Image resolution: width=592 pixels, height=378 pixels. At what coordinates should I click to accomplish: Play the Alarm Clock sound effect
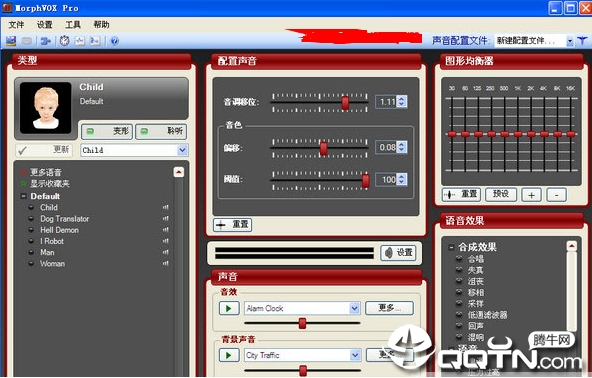pyautogui.click(x=229, y=308)
